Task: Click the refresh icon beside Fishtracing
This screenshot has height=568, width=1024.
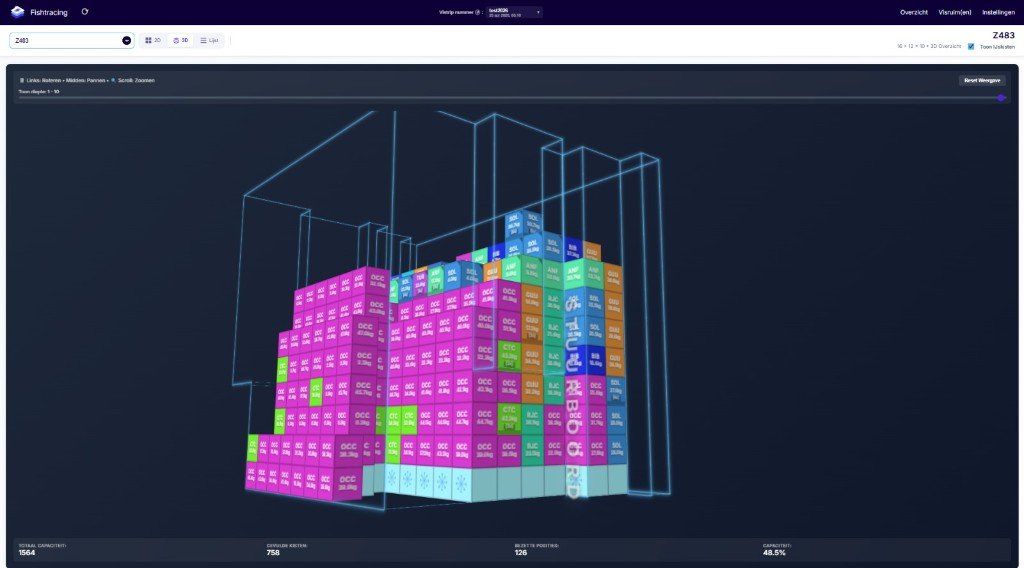Action: pos(85,12)
